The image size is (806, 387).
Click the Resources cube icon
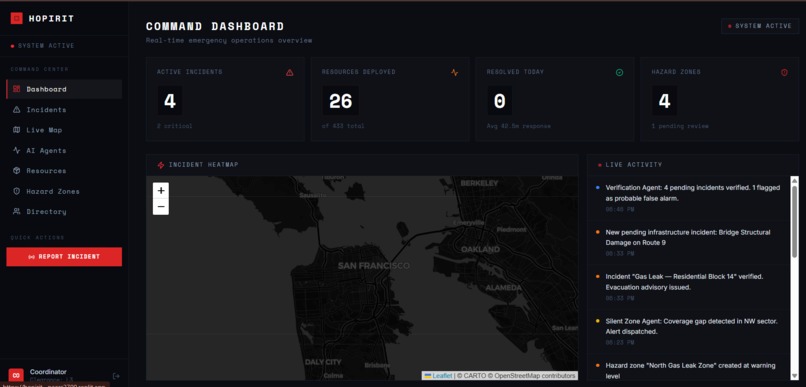tap(16, 171)
